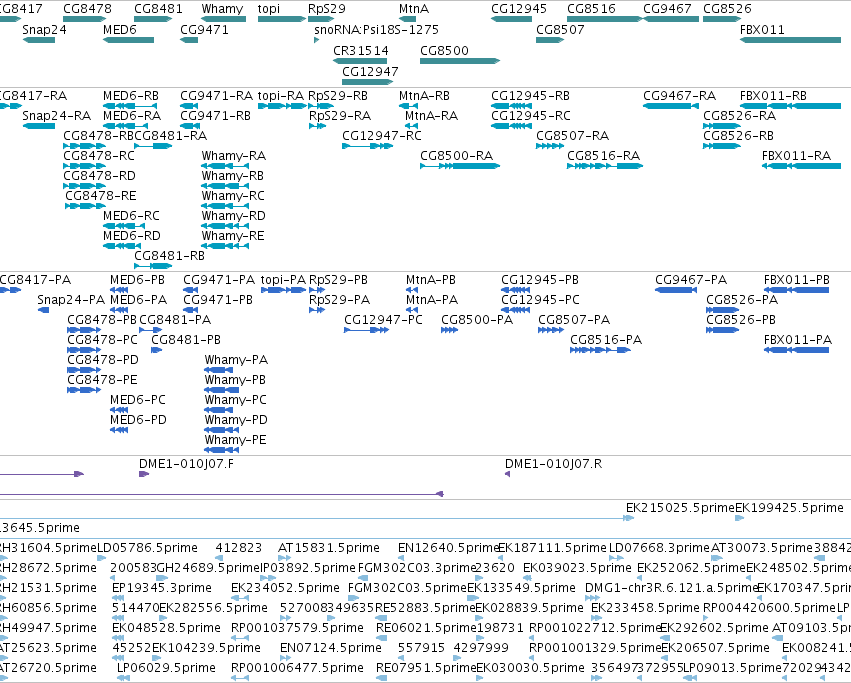851x683 pixels.
Task: Click the MtnA-RB transcript label
Action: tap(424, 96)
